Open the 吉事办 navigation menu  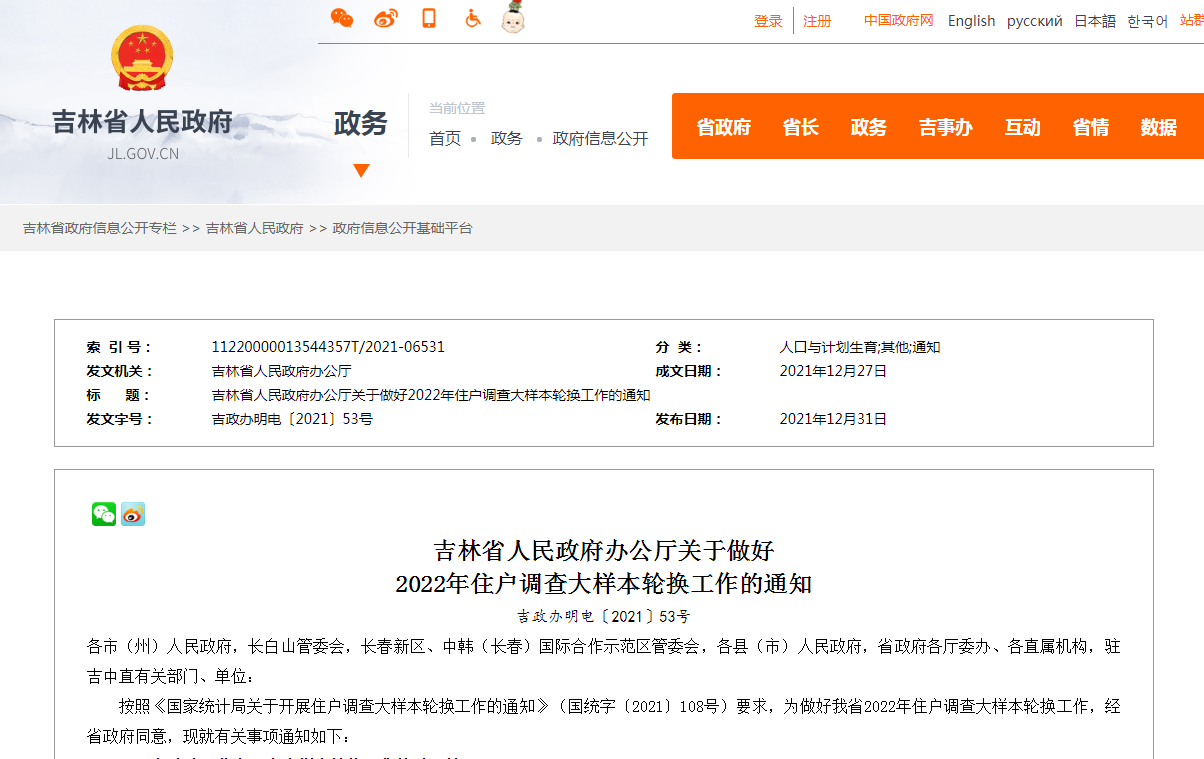pos(945,126)
